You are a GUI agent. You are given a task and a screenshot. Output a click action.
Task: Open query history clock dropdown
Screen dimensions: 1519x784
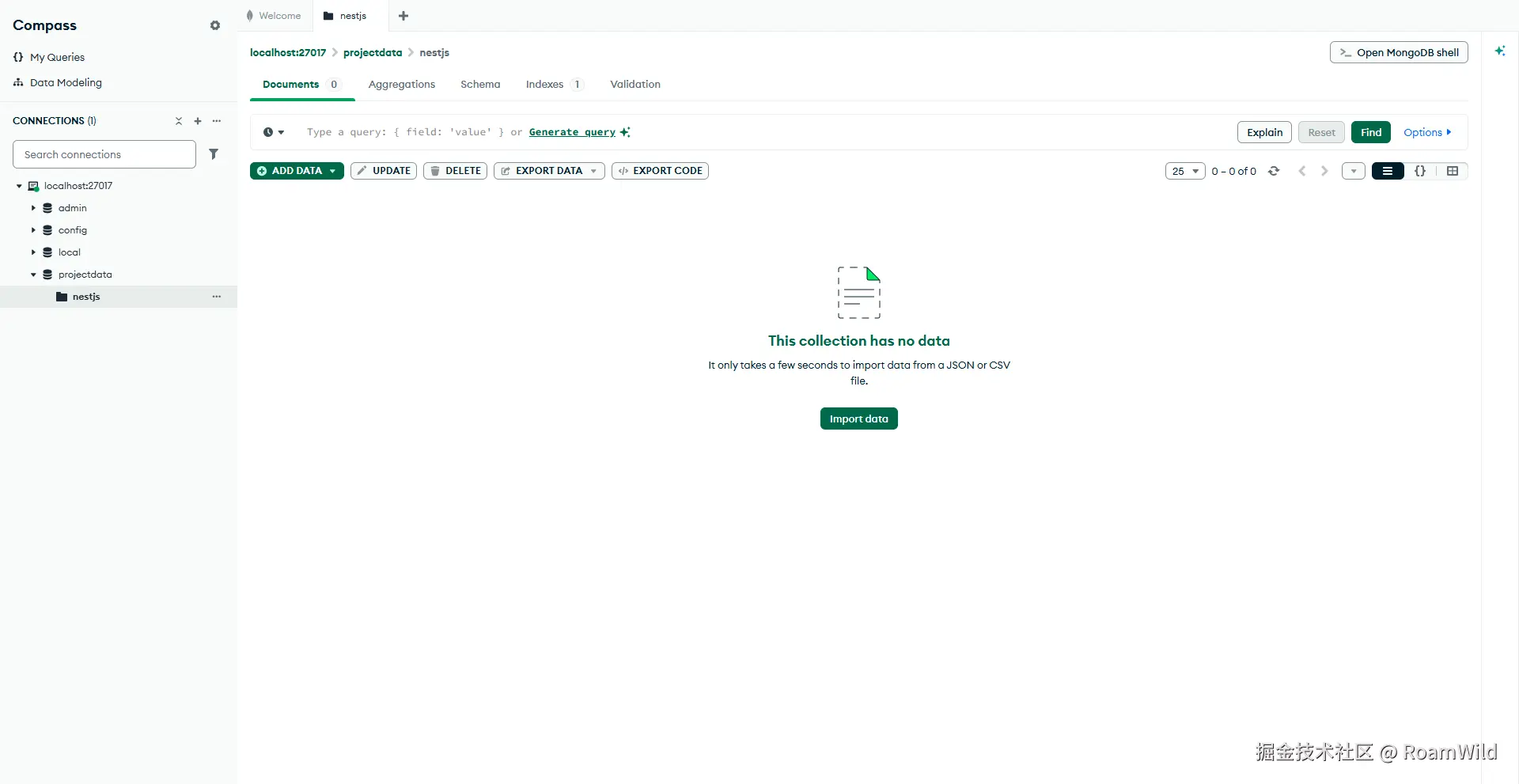tap(274, 132)
